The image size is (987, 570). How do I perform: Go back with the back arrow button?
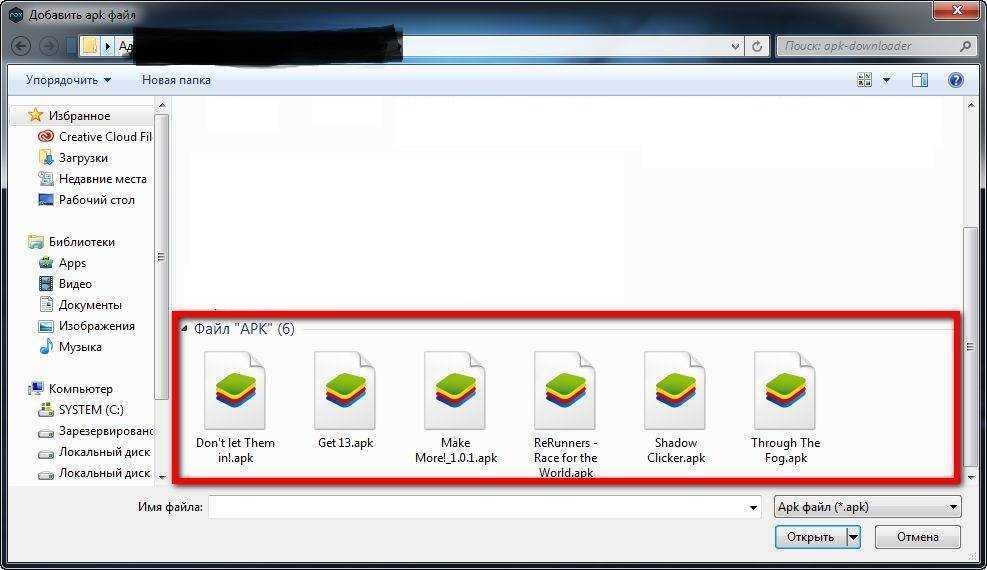(x=21, y=46)
